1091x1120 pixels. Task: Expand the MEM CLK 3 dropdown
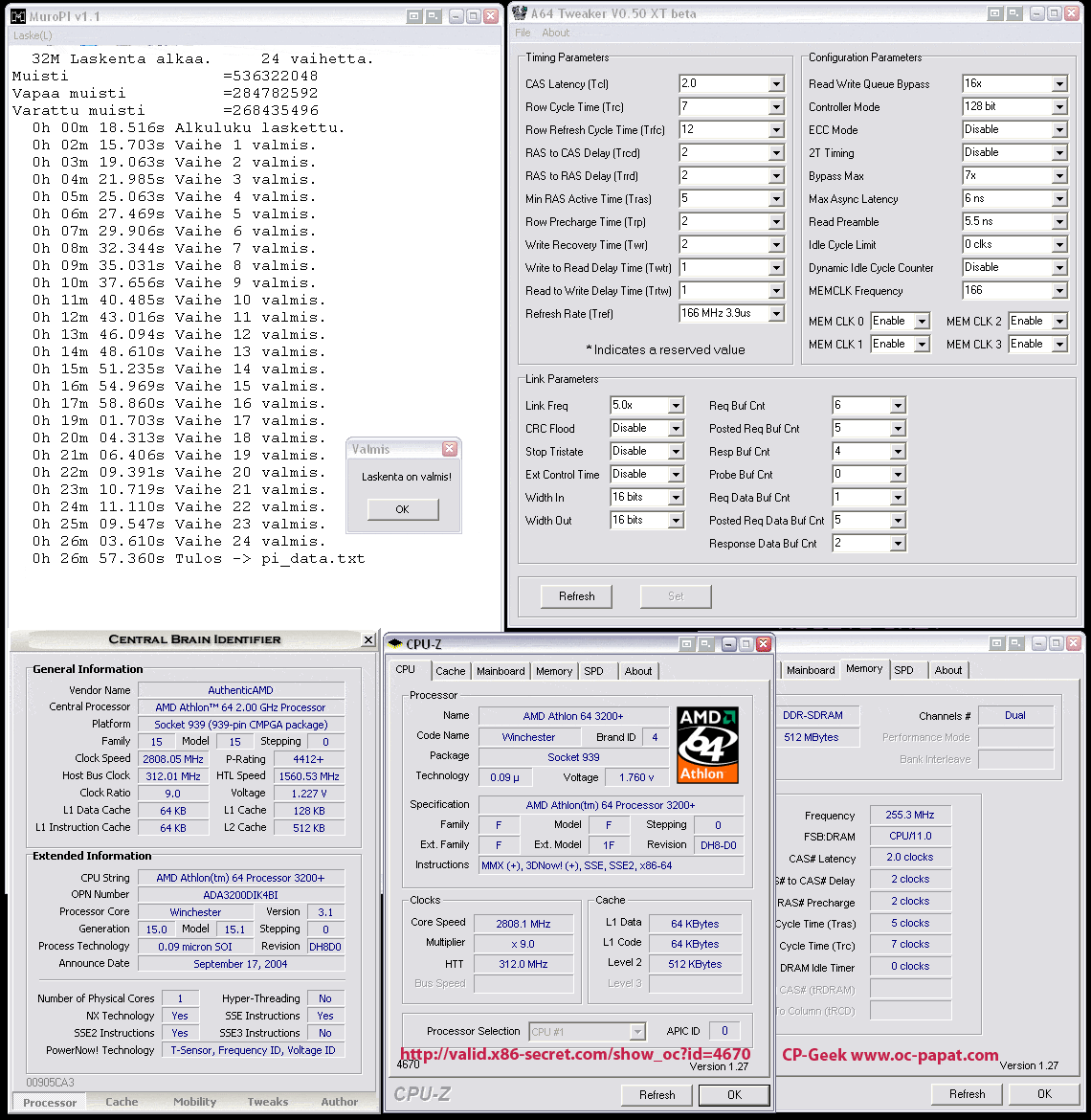pyautogui.click(x=1059, y=345)
